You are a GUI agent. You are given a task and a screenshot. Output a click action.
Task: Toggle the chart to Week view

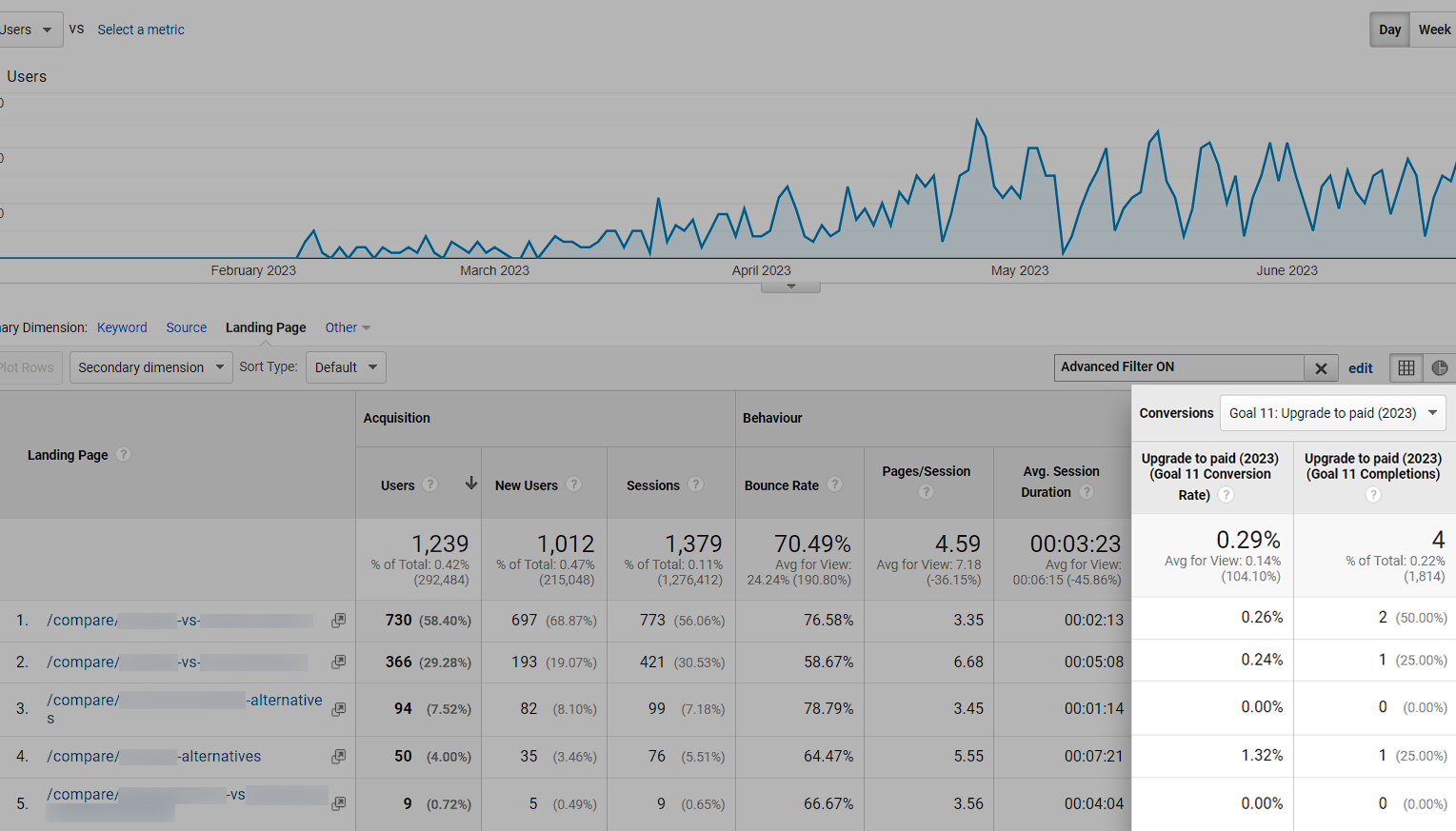(1434, 30)
